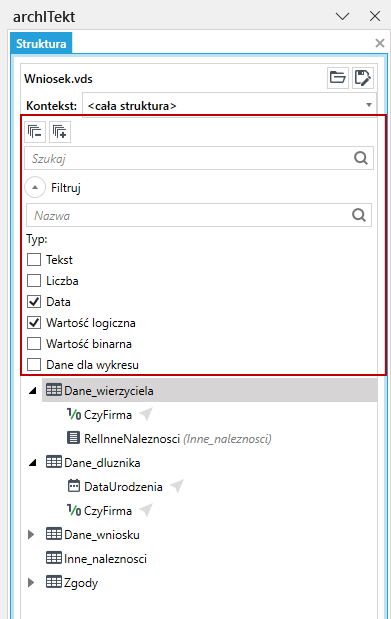The image size is (391, 619).
Task: Close the archITekt pane
Action: 374,16
